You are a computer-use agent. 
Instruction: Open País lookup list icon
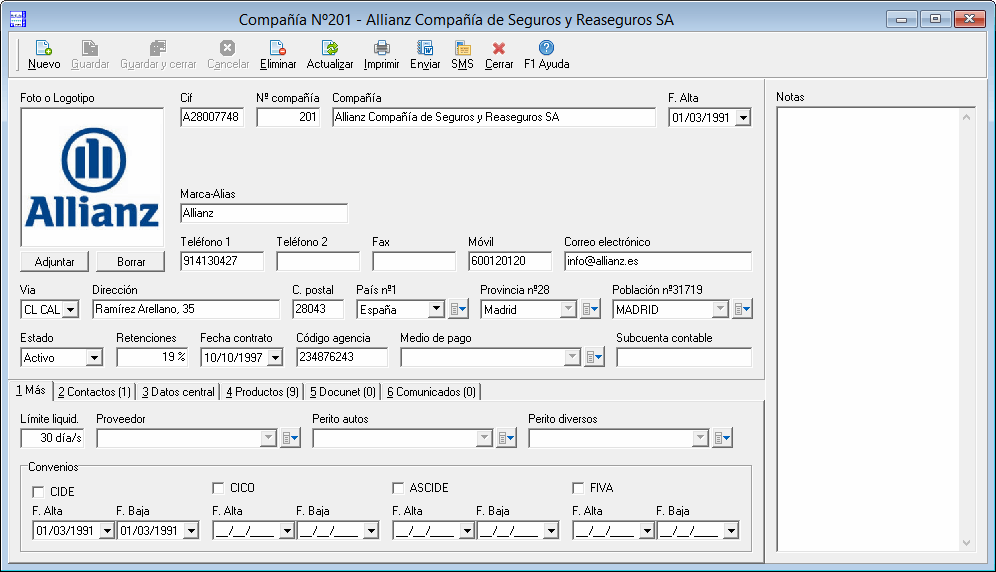tap(458, 310)
